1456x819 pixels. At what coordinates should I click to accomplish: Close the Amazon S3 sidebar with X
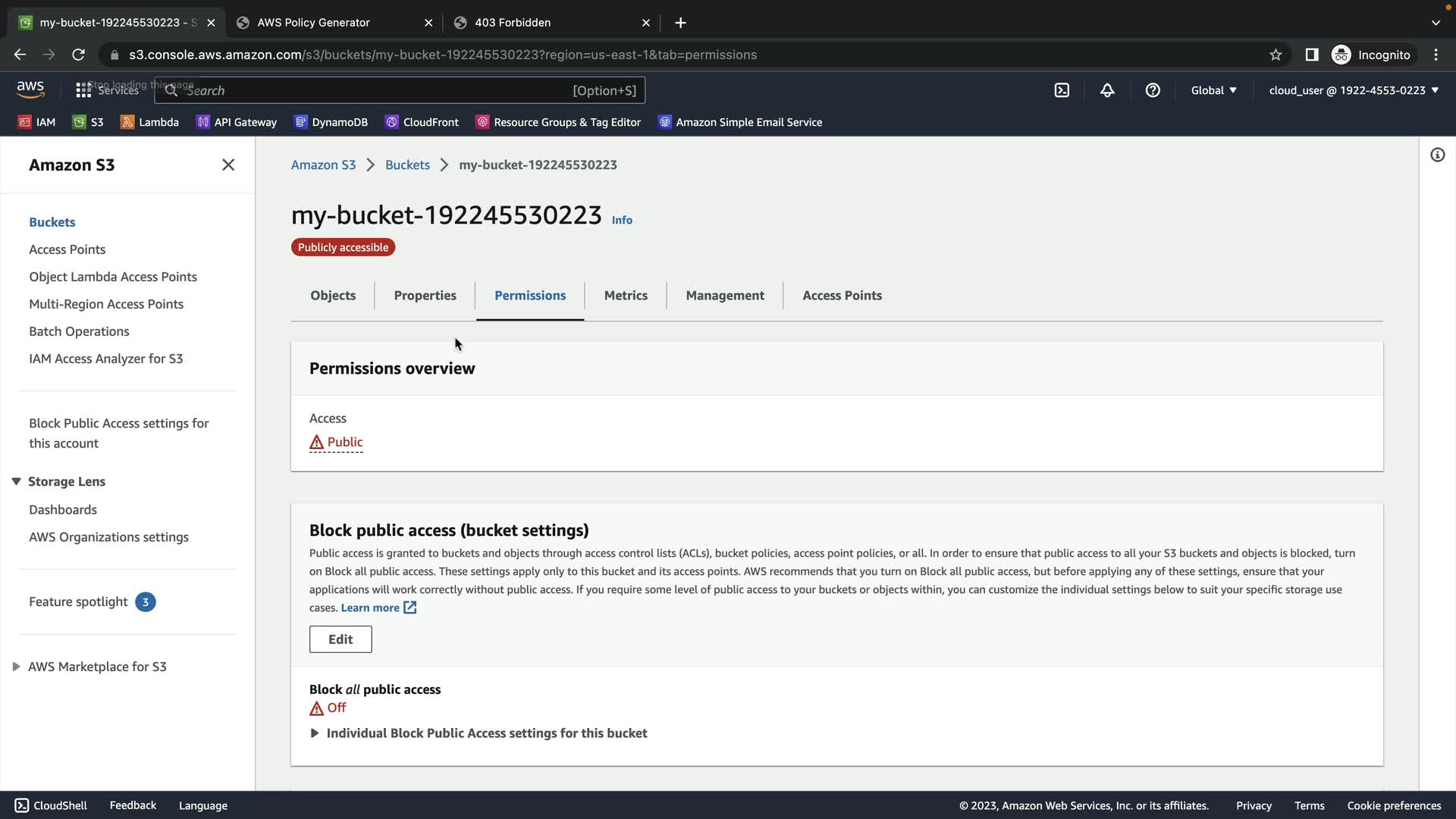[x=228, y=165]
